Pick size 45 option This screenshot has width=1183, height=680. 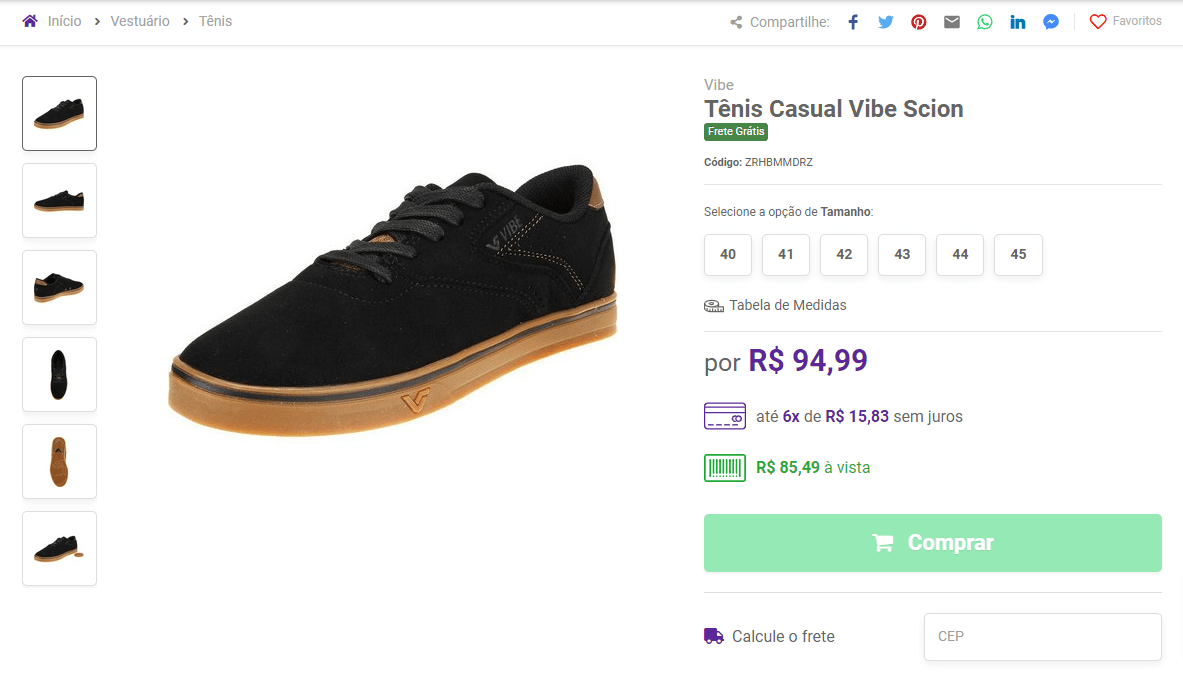[1019, 254]
